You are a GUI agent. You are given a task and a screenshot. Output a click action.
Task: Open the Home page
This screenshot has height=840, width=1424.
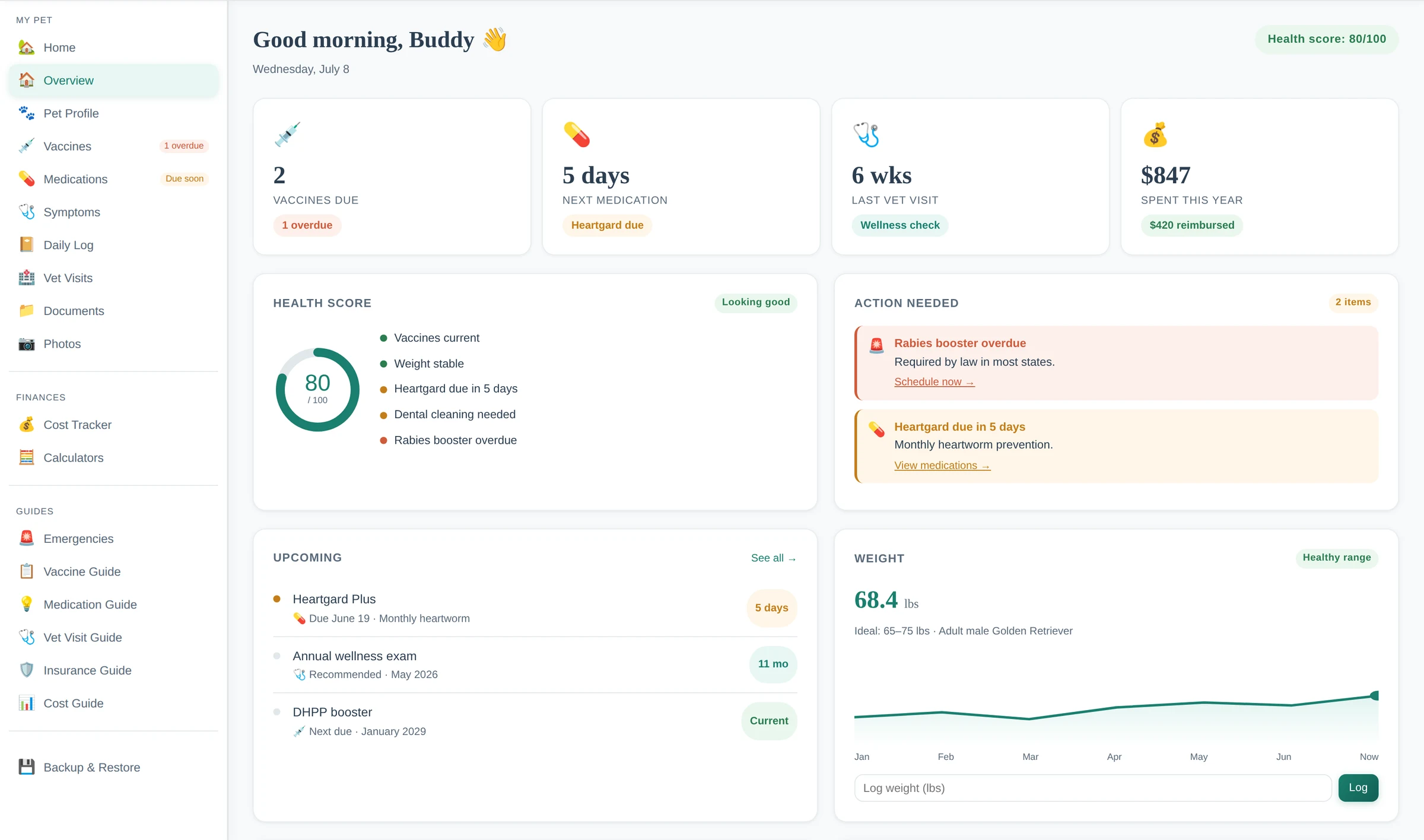coord(113,47)
